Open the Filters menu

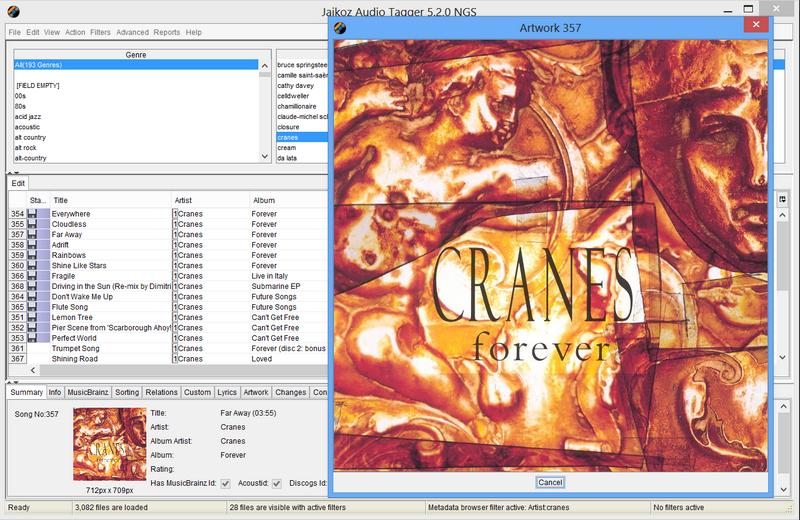click(100, 32)
